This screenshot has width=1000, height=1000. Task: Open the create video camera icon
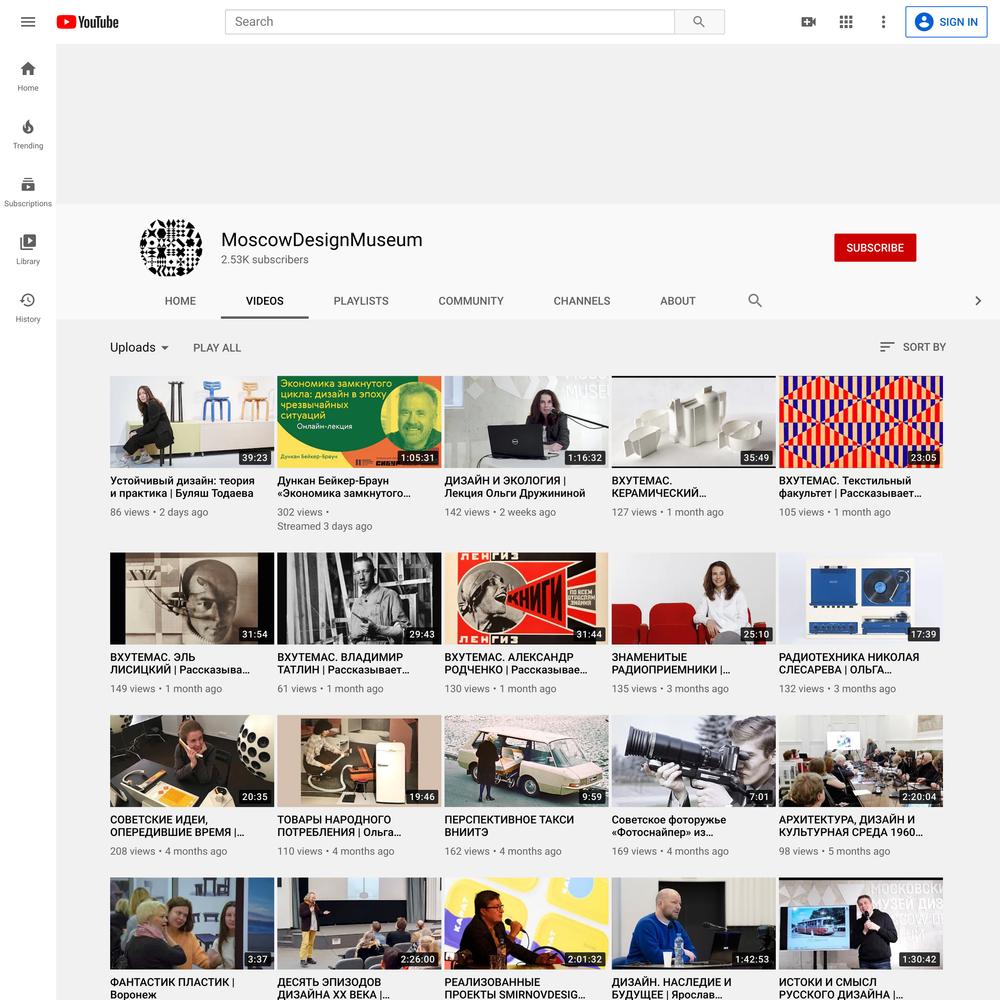click(808, 22)
